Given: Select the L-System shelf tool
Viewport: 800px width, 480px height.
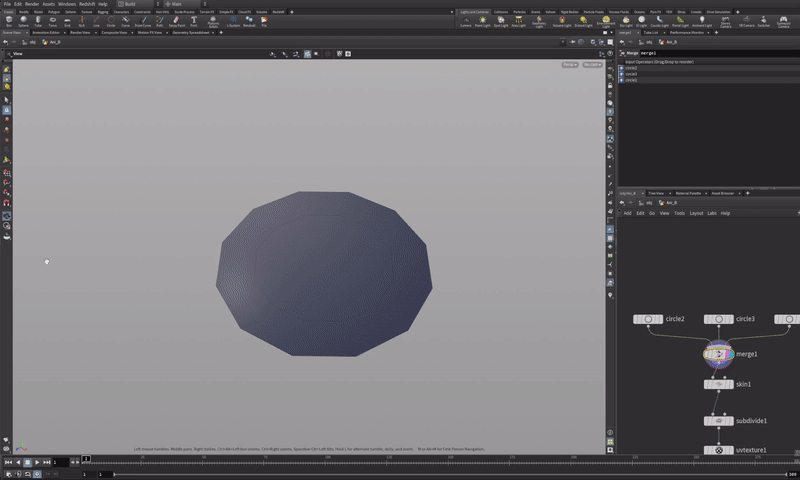Looking at the screenshot, I should (x=233, y=21).
